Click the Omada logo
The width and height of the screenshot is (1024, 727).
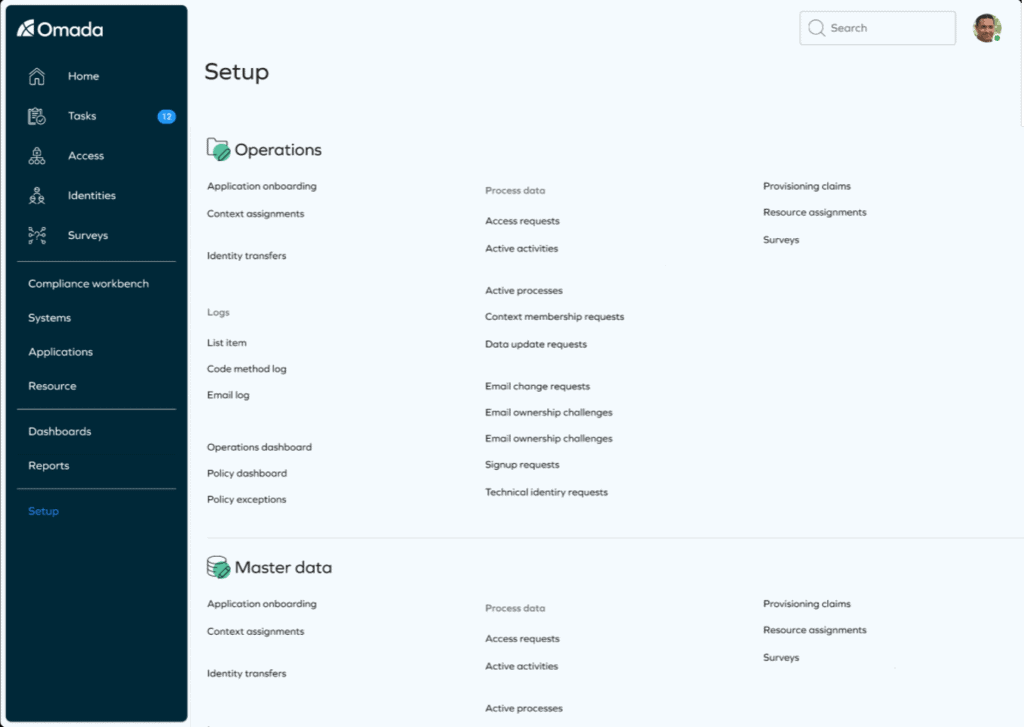62,29
